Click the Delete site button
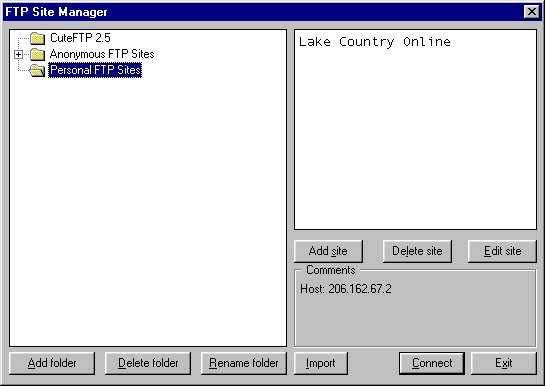The height and width of the screenshot is (386, 545). pyautogui.click(x=417, y=251)
